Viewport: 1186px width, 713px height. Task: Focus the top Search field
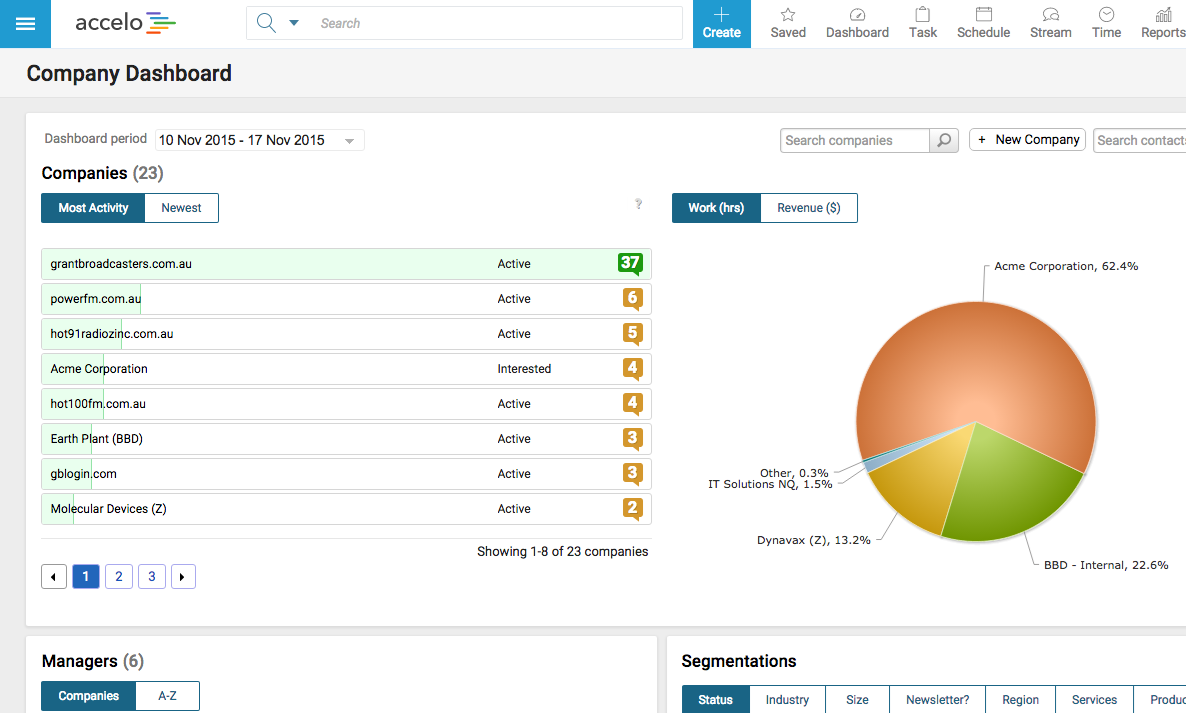(x=499, y=23)
